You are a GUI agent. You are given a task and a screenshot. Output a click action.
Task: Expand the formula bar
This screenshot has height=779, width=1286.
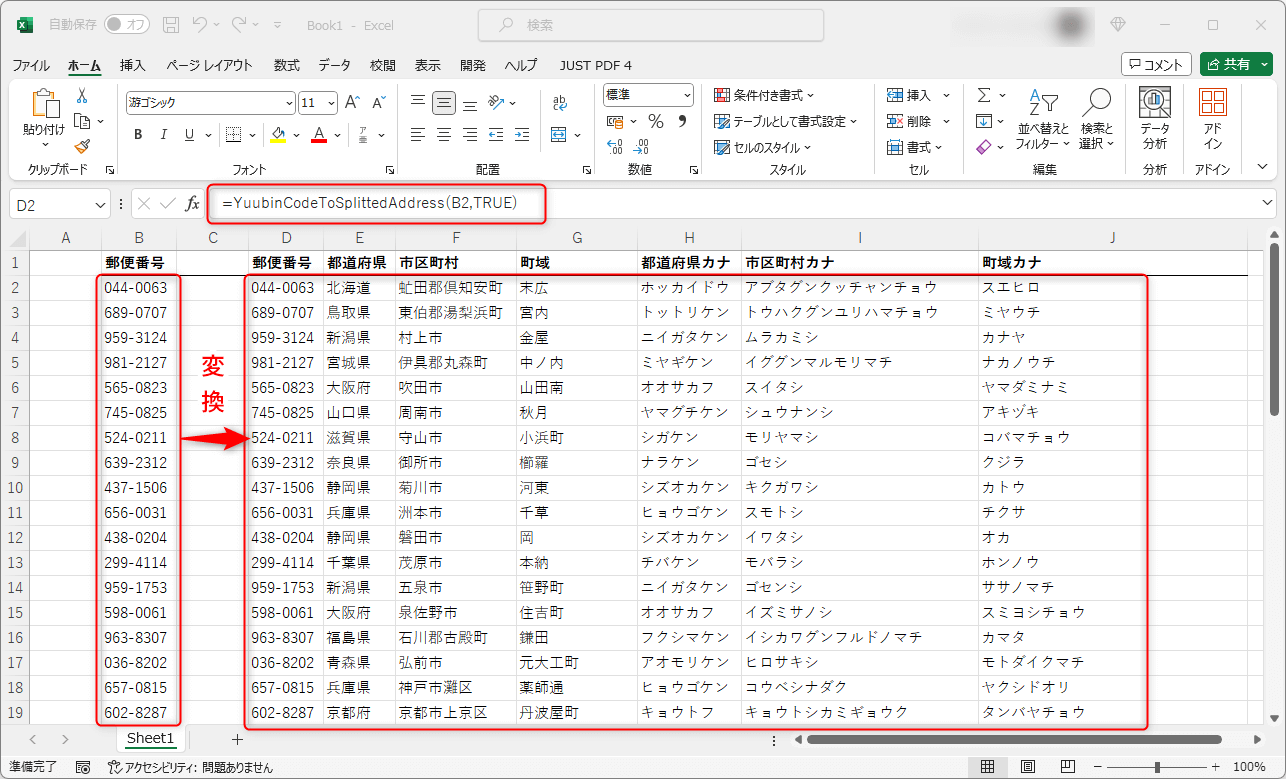1268,203
